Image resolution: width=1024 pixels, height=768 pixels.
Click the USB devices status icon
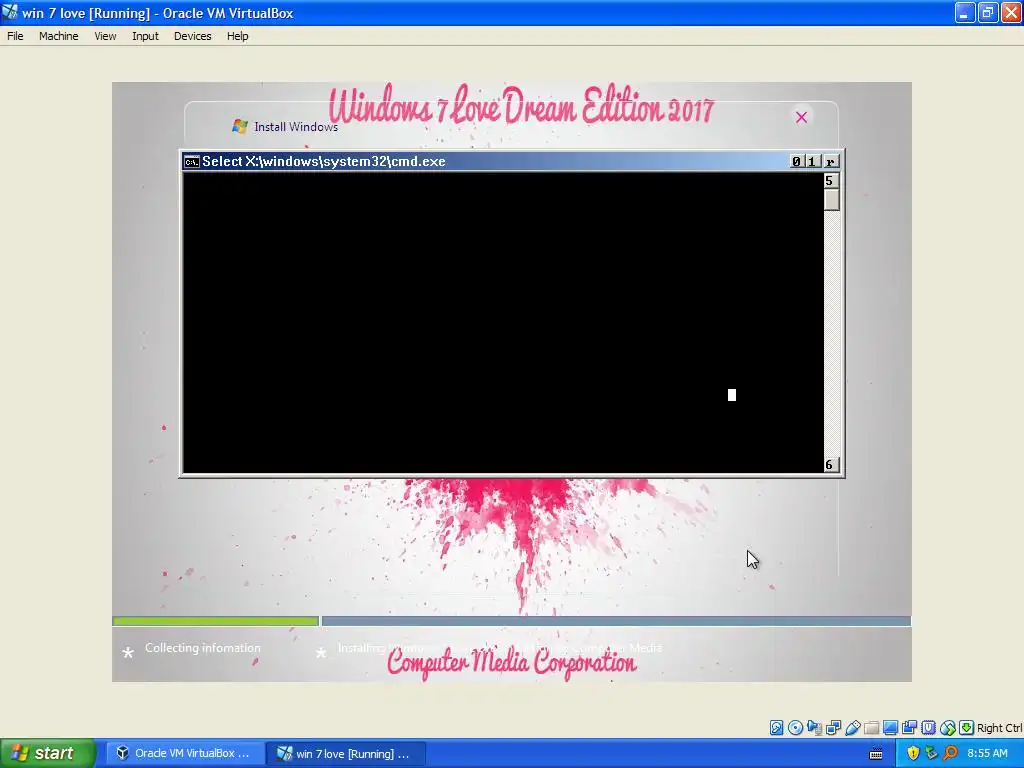(x=852, y=728)
